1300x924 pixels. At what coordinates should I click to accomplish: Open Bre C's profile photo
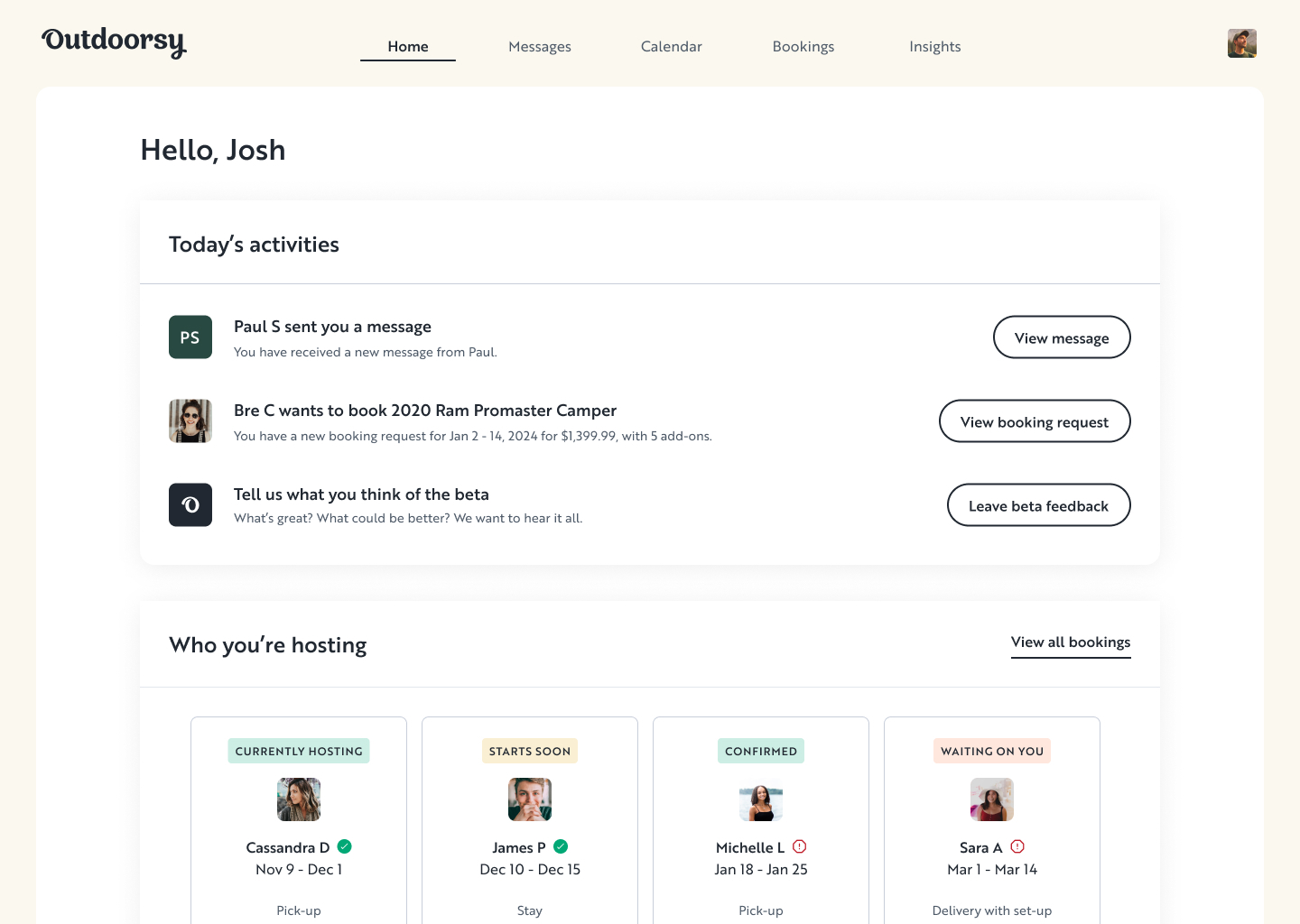coord(190,421)
